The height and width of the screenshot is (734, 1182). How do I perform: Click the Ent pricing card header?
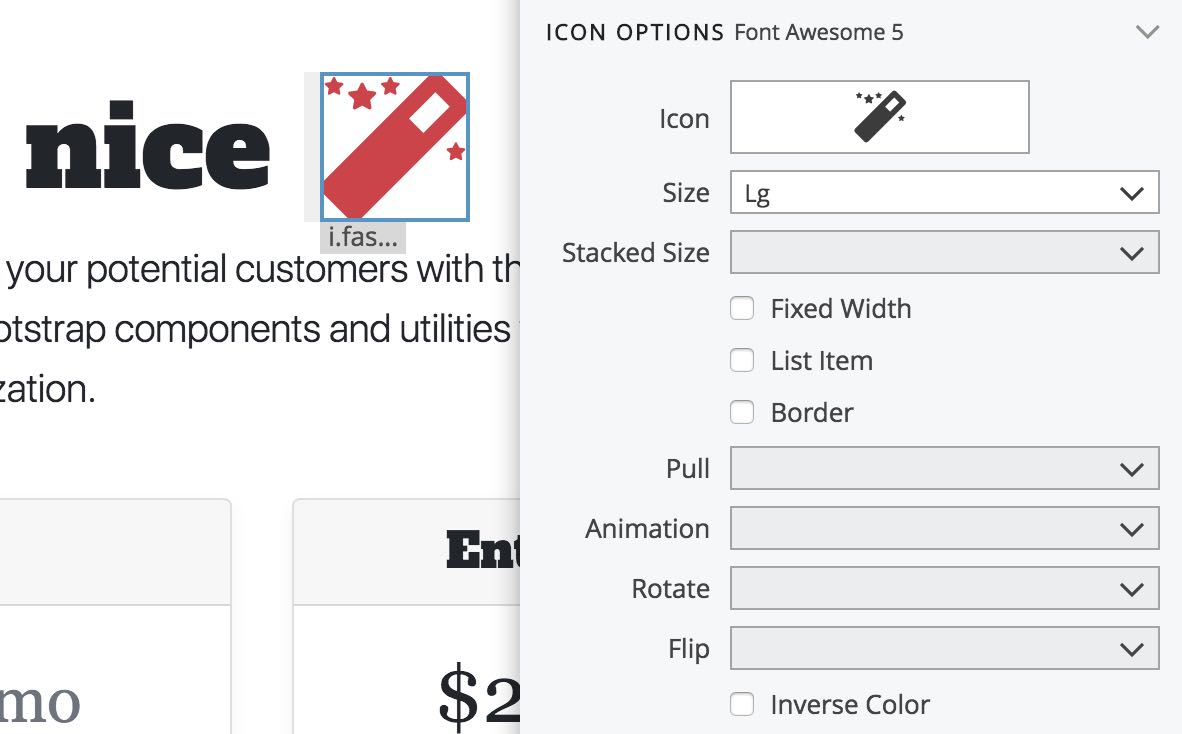pyautogui.click(x=407, y=552)
